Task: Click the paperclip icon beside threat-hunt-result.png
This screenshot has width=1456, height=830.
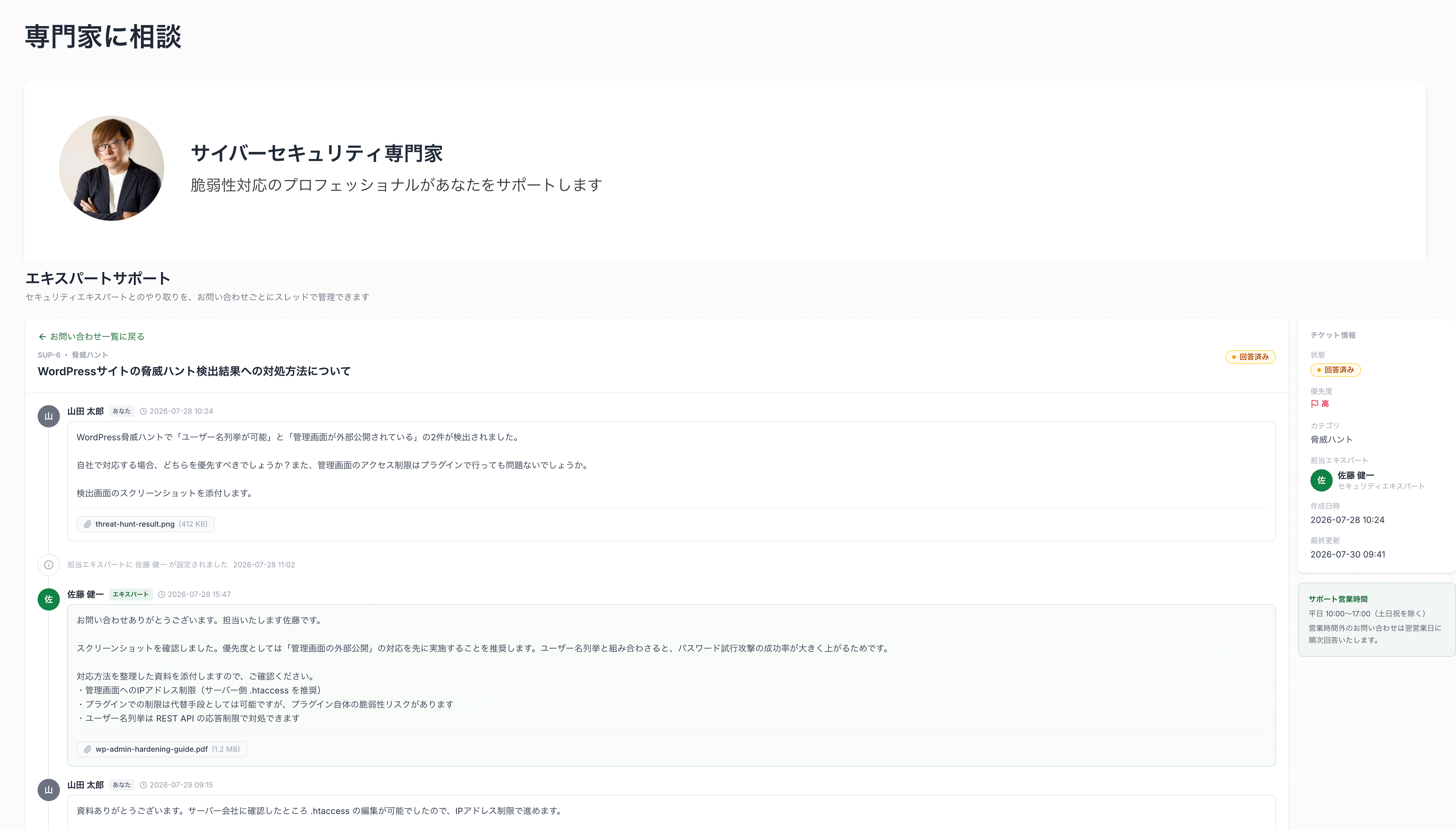Action: pos(87,524)
